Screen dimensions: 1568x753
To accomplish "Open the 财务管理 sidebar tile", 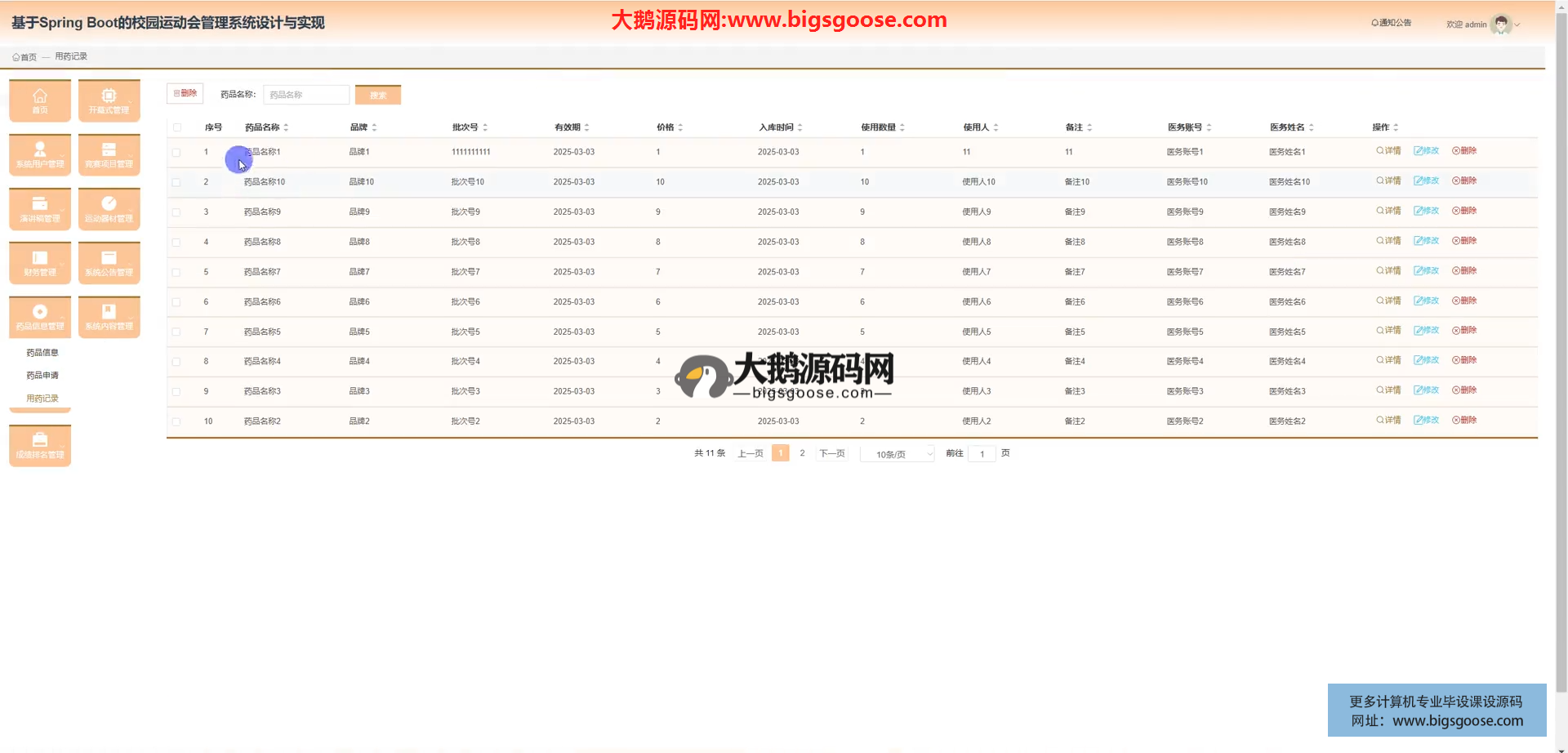I will (x=40, y=262).
